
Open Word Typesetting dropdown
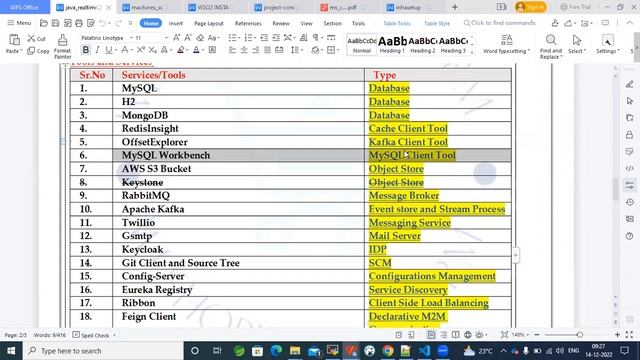(507, 44)
